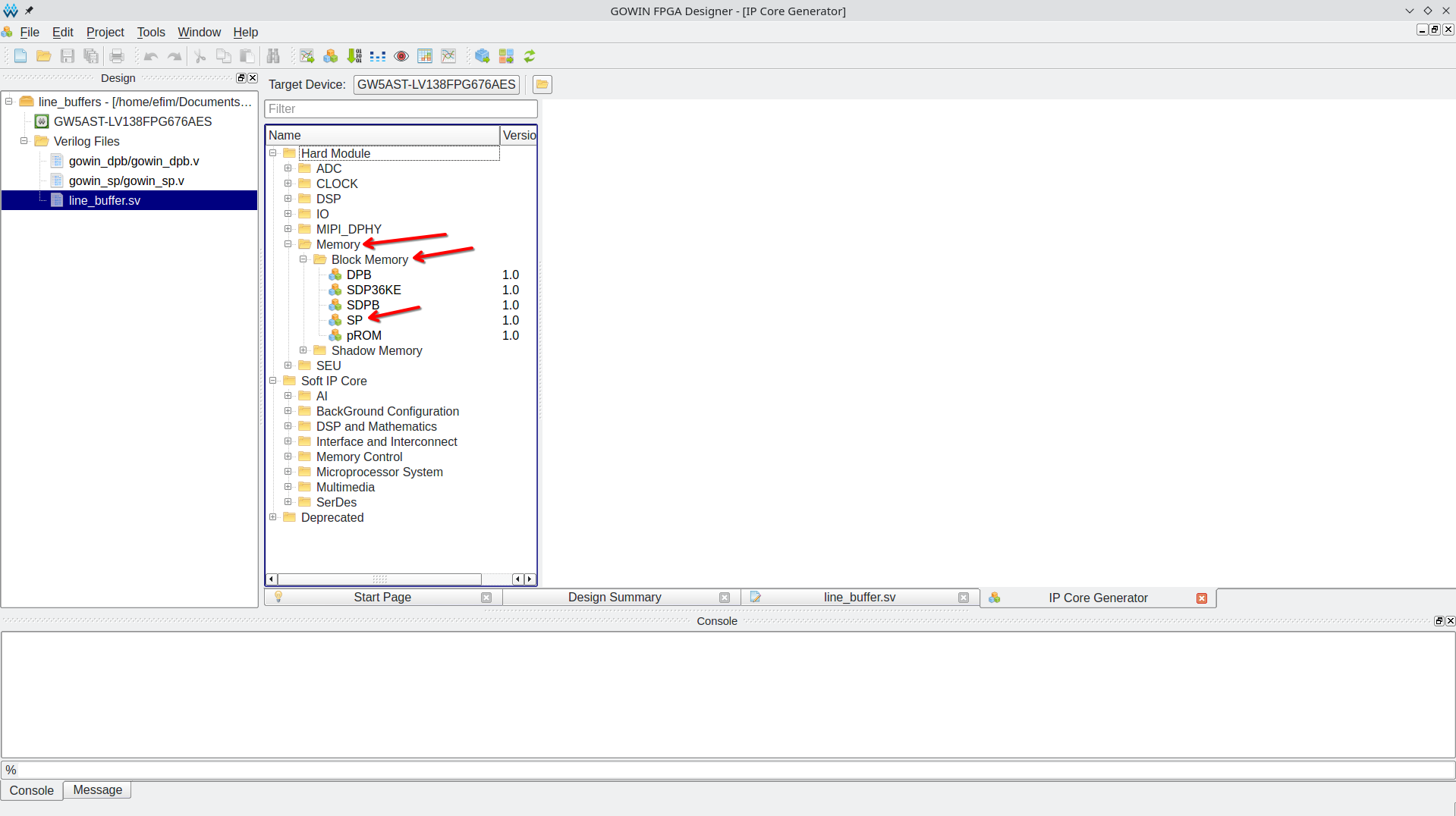Select the pROM IP entry

363,335
